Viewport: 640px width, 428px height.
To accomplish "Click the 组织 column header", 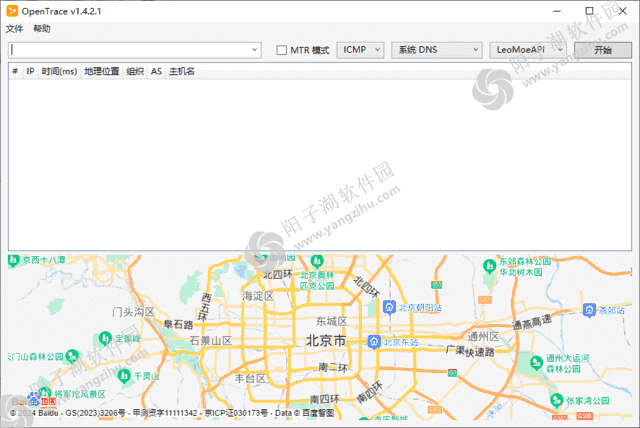I will click(135, 71).
